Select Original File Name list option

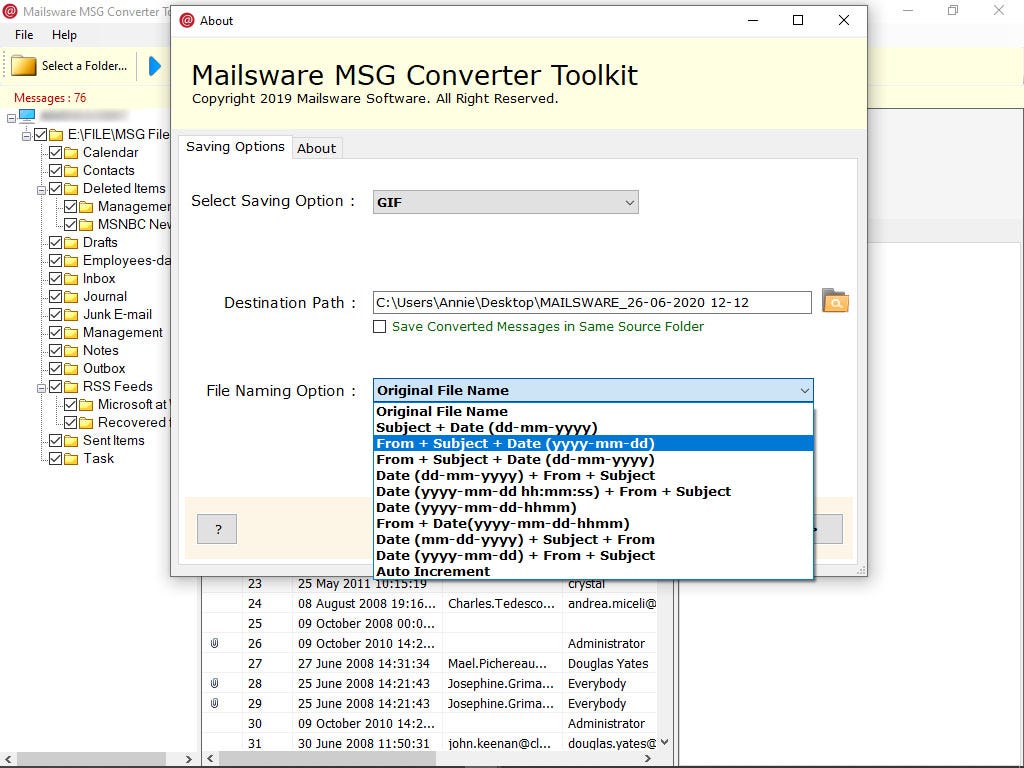(594, 411)
